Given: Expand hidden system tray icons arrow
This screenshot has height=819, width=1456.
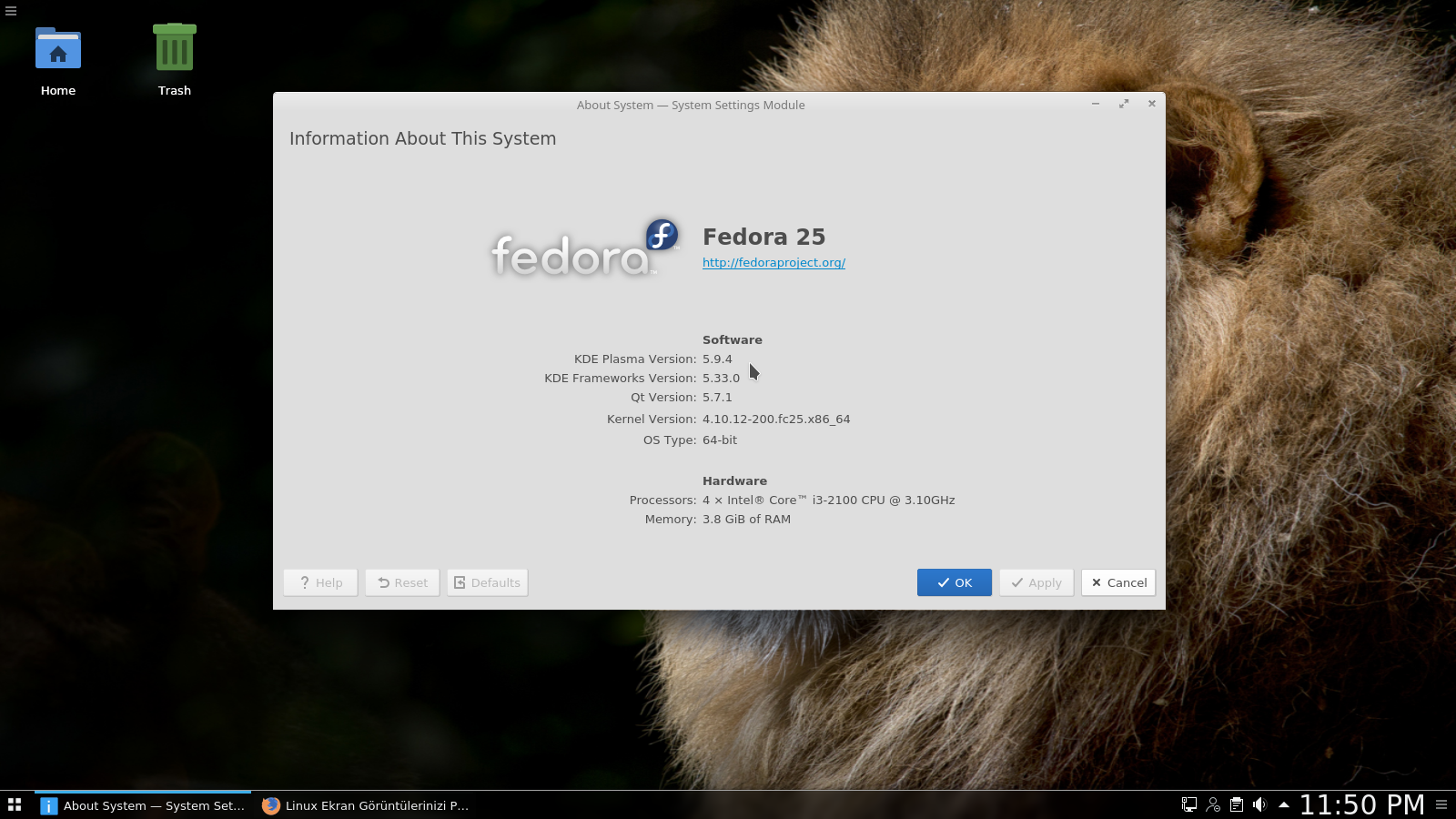Looking at the screenshot, I should coord(1283,804).
